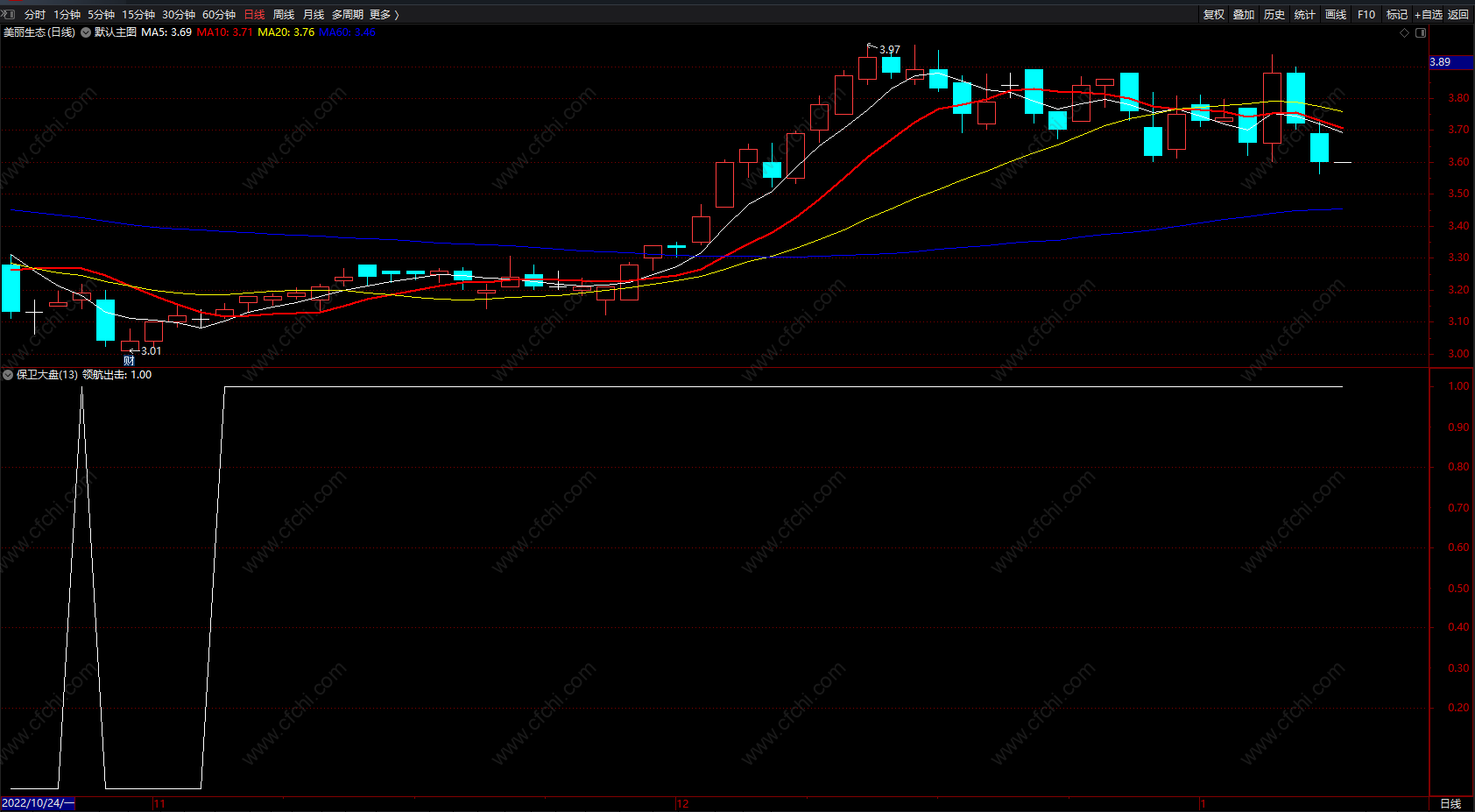Expand the 保卫大盘 indicator dropdown arrow

point(8,375)
